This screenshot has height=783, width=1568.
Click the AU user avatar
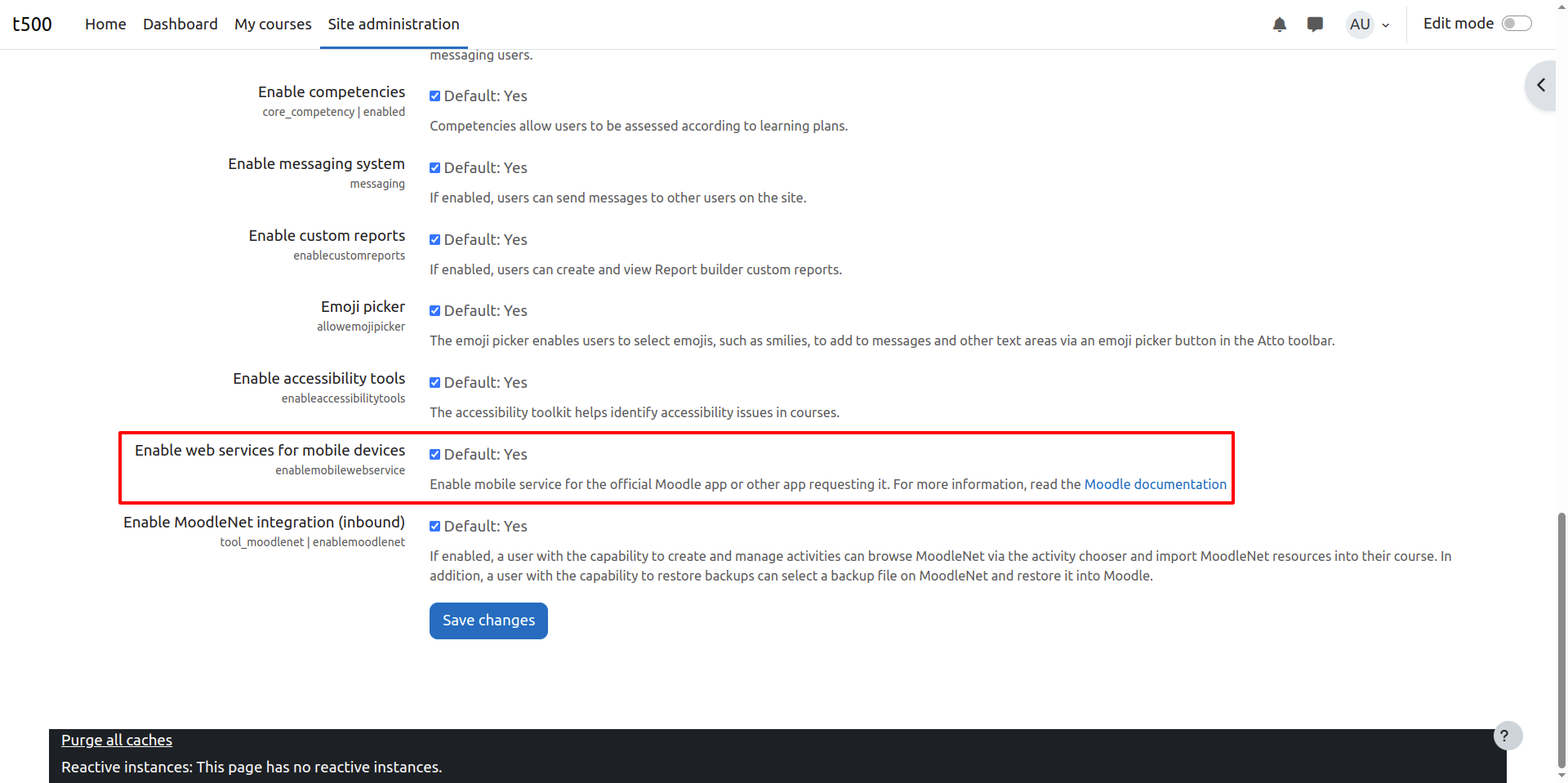click(x=1360, y=24)
